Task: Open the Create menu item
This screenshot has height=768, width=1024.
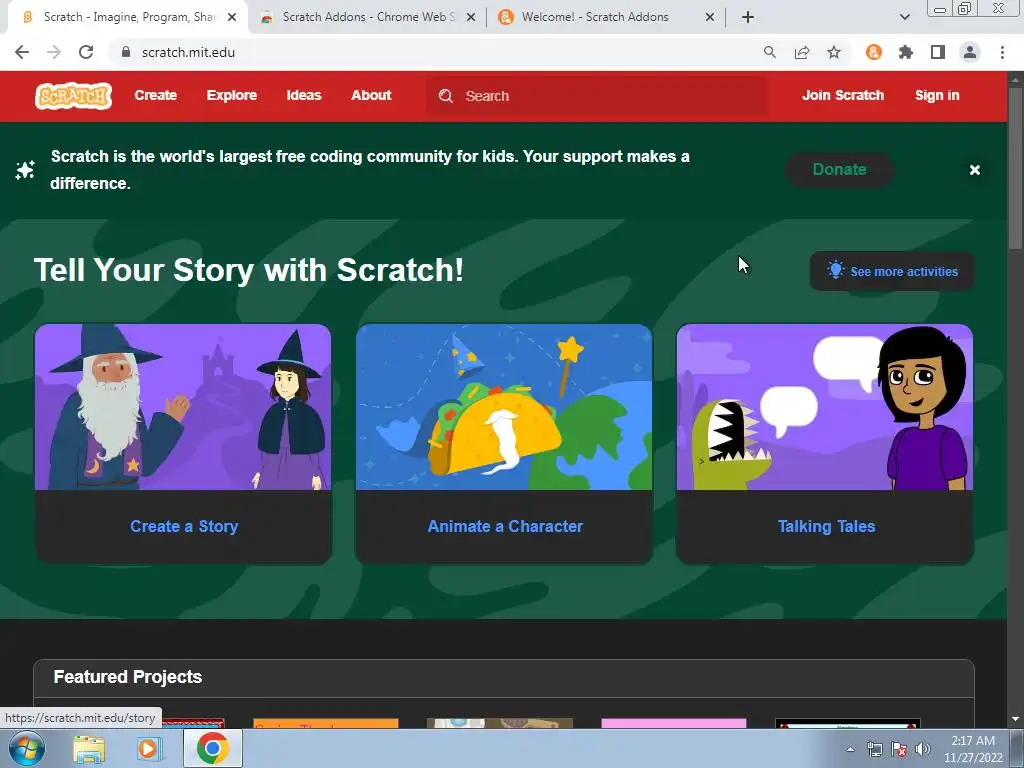Action: (155, 95)
